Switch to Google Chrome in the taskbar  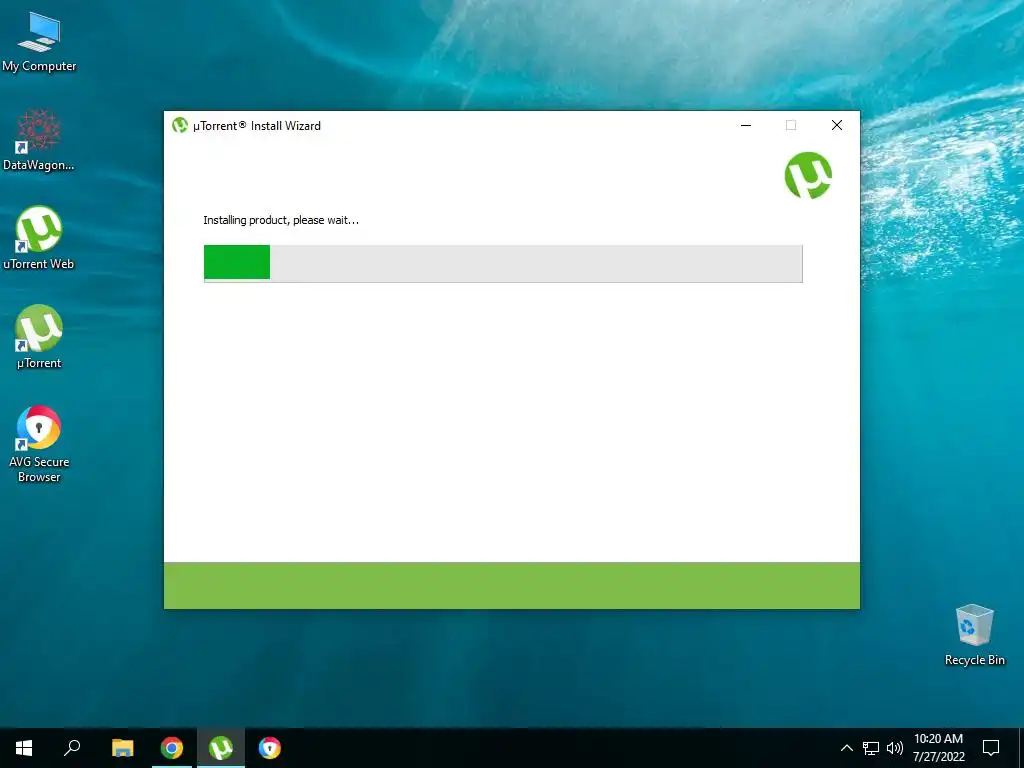[172, 748]
